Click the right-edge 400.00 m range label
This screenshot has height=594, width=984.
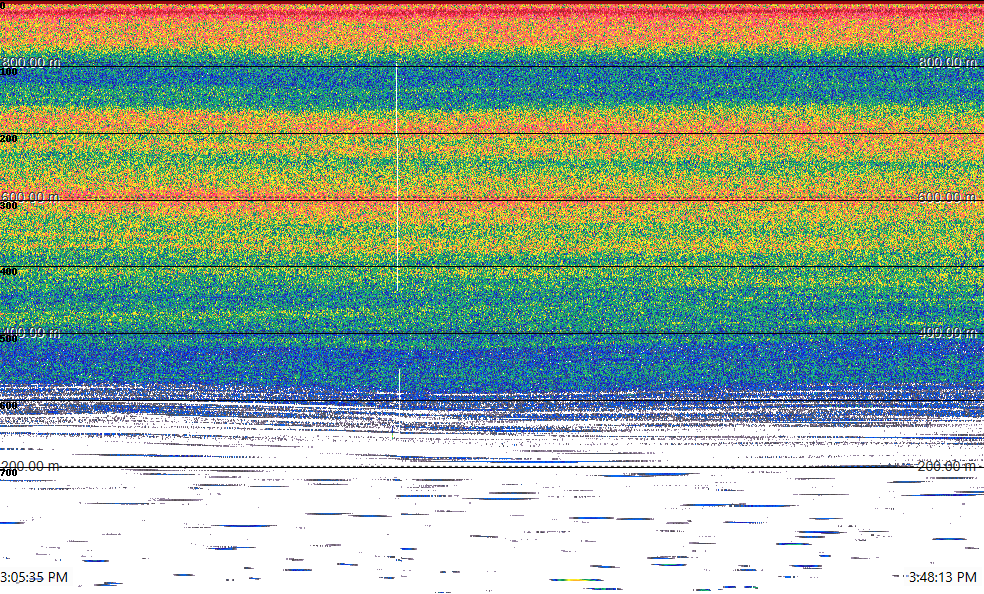coord(948,332)
